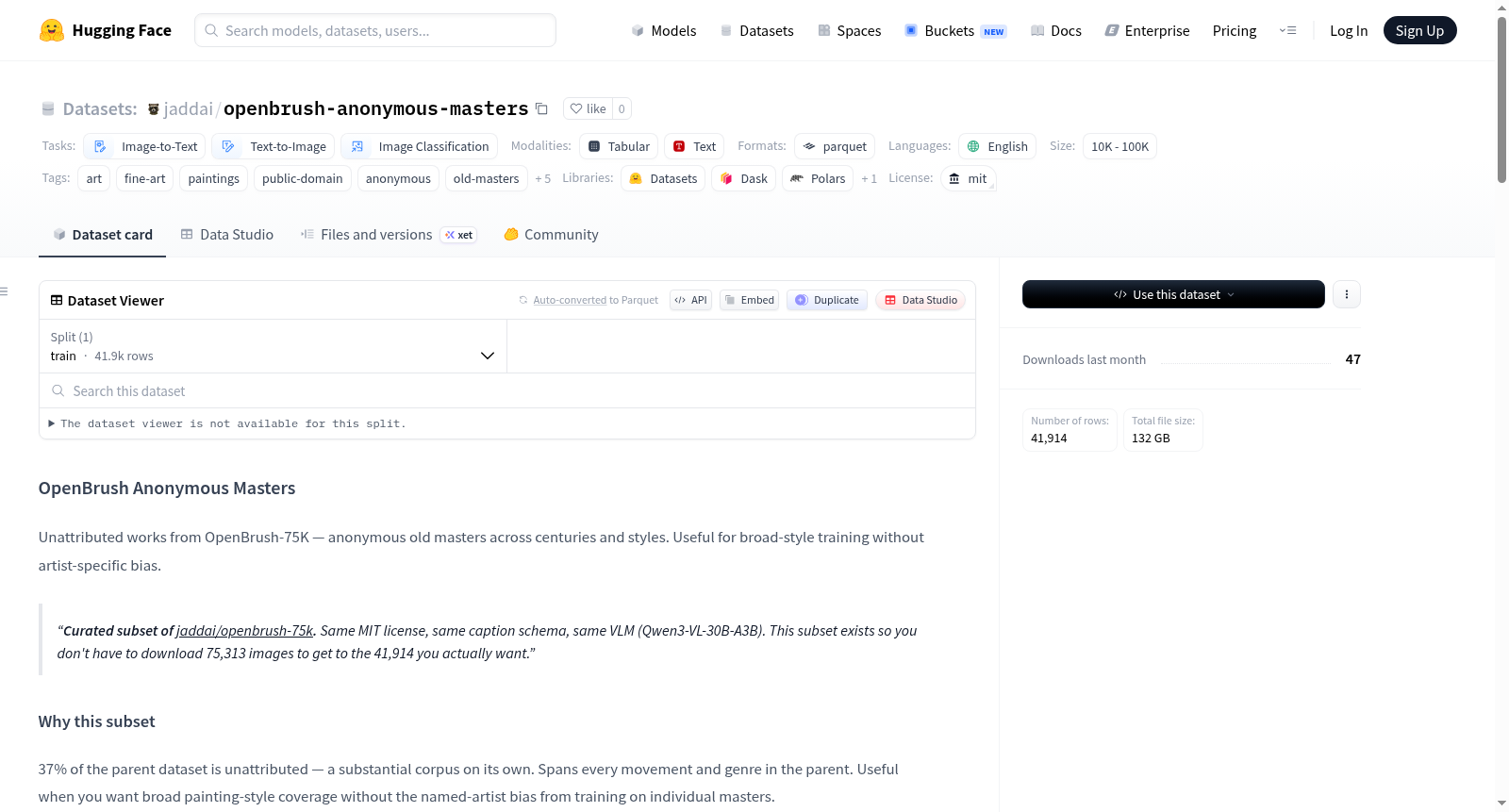Image resolution: width=1509 pixels, height=812 pixels.
Task: Copy dataset name with the copy icon
Action: tap(541, 108)
